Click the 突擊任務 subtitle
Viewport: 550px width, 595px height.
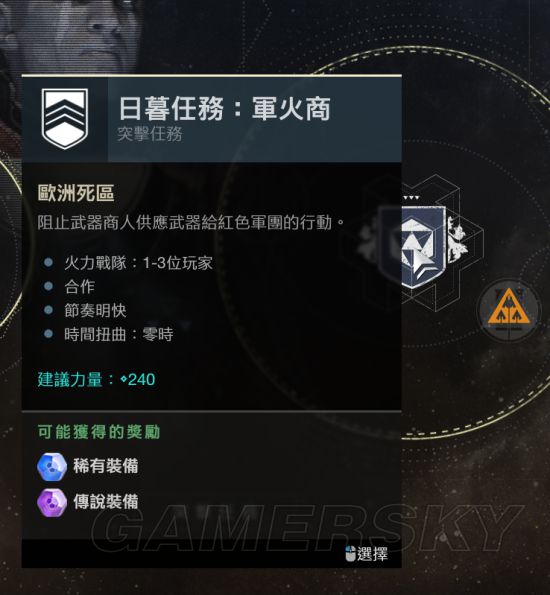pyautogui.click(x=150, y=134)
